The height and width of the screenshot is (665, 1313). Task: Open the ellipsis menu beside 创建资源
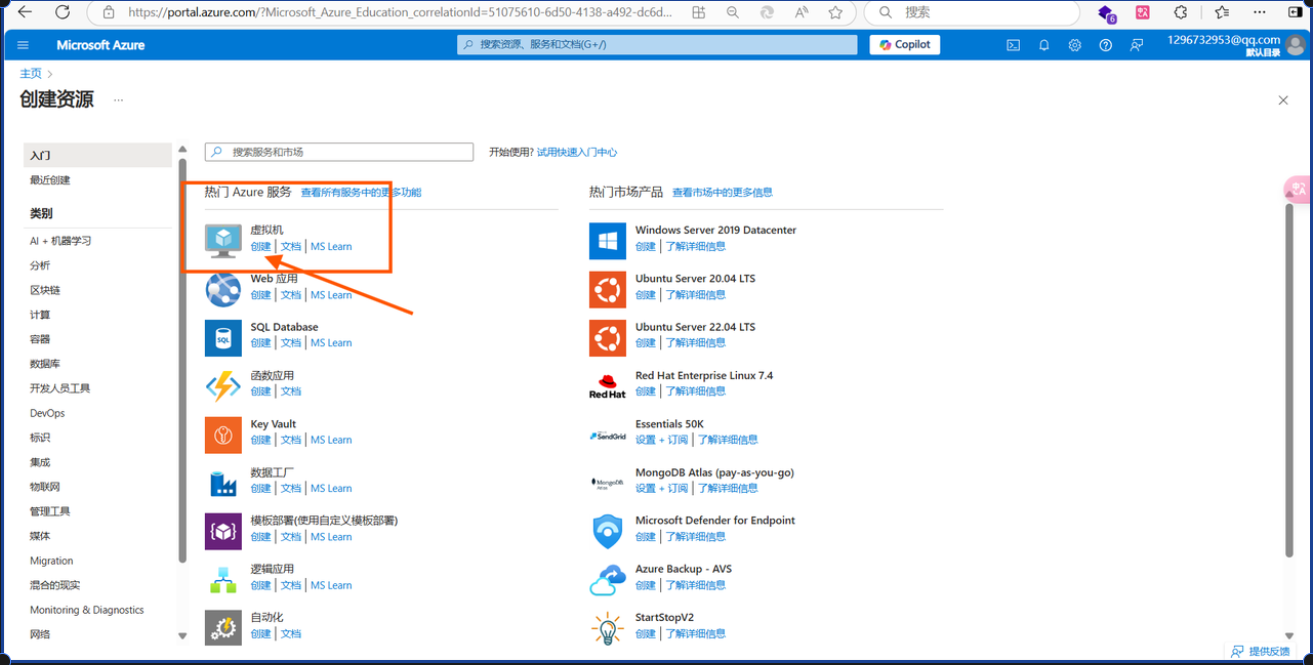click(x=118, y=100)
